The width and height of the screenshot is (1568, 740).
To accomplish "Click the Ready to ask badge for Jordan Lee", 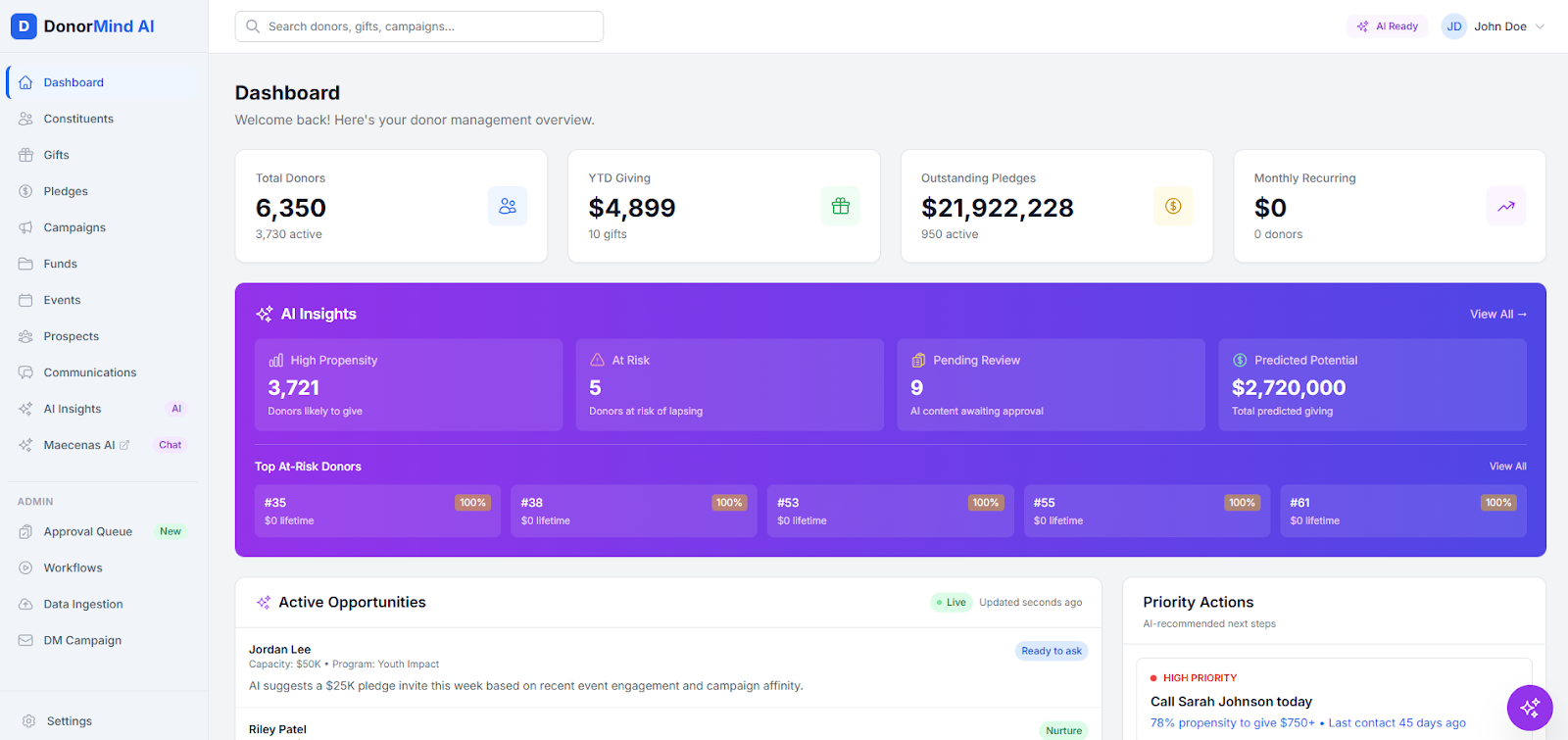I will pos(1052,651).
